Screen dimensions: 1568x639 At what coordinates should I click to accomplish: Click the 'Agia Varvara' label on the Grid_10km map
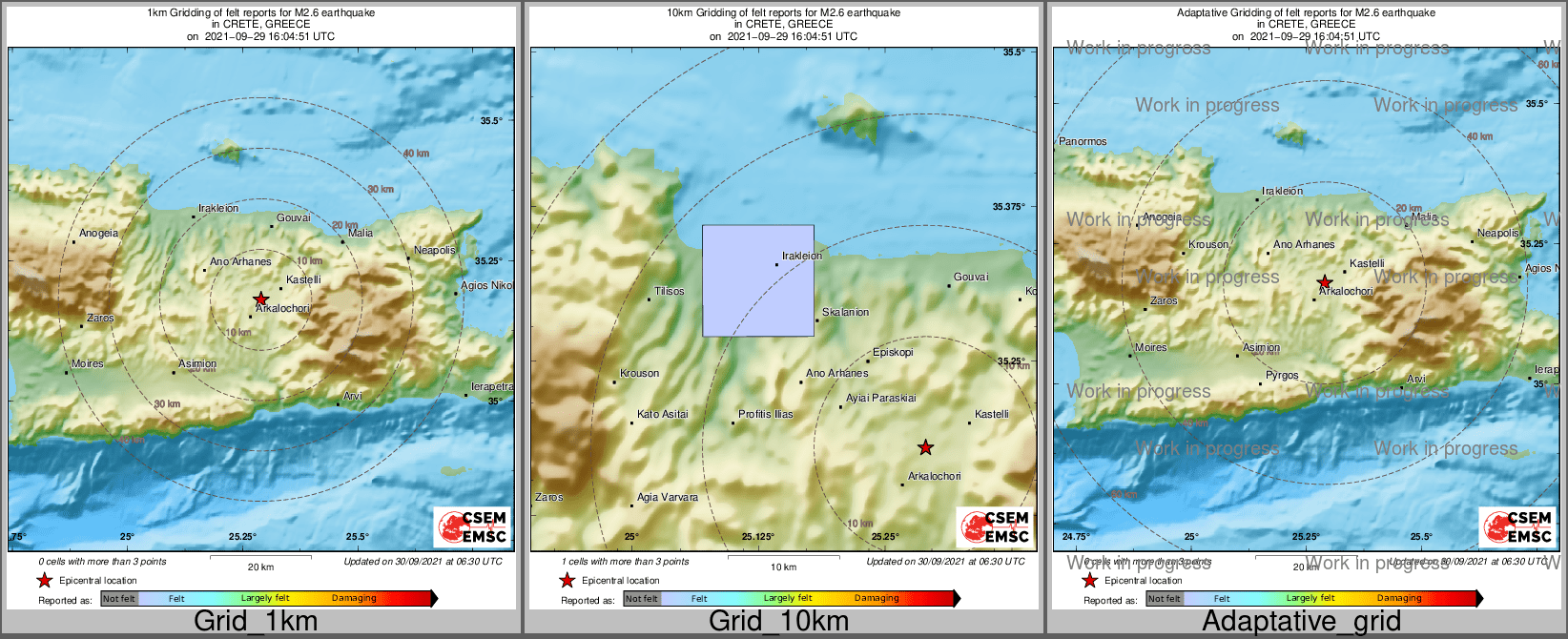668,497
